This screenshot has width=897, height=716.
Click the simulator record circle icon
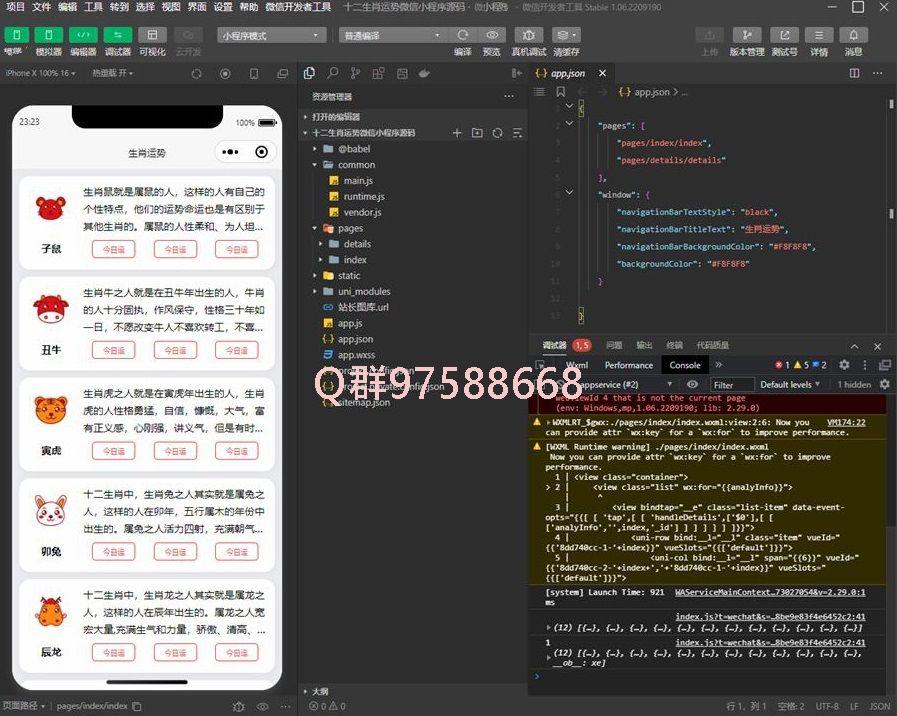(225, 74)
